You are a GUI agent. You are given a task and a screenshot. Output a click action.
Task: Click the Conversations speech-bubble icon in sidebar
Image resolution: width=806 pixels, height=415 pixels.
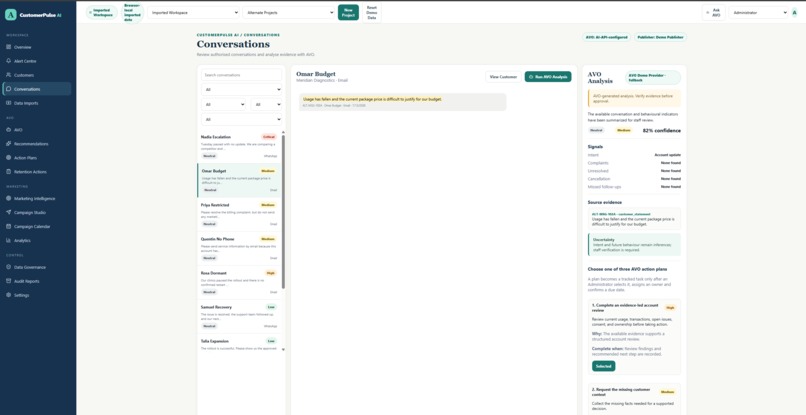pyautogui.click(x=9, y=89)
